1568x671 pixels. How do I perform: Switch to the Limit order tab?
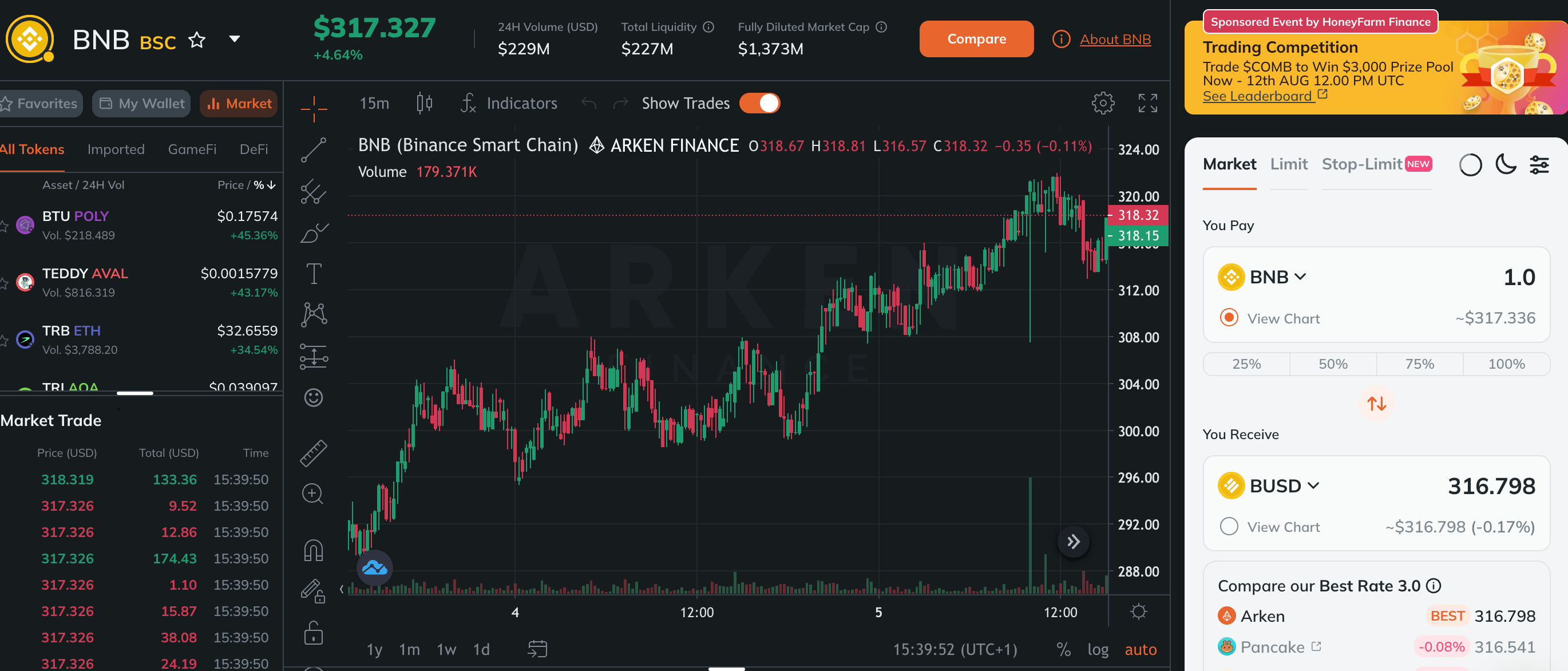point(1289,164)
